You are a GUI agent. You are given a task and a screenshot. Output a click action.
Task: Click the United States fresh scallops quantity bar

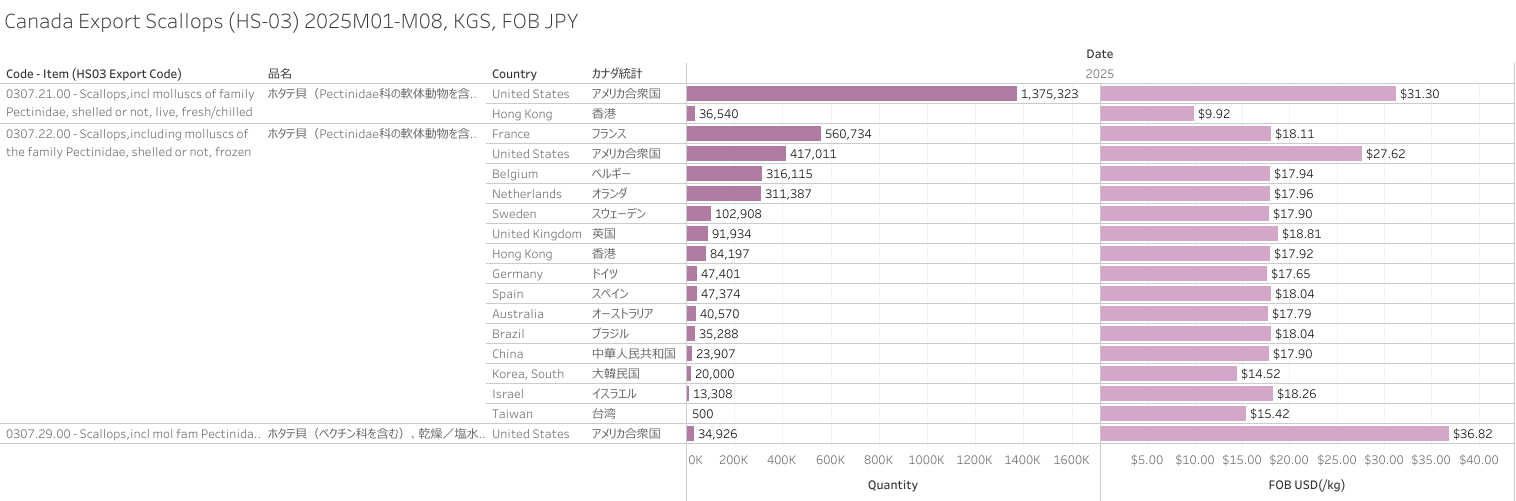(x=851, y=94)
